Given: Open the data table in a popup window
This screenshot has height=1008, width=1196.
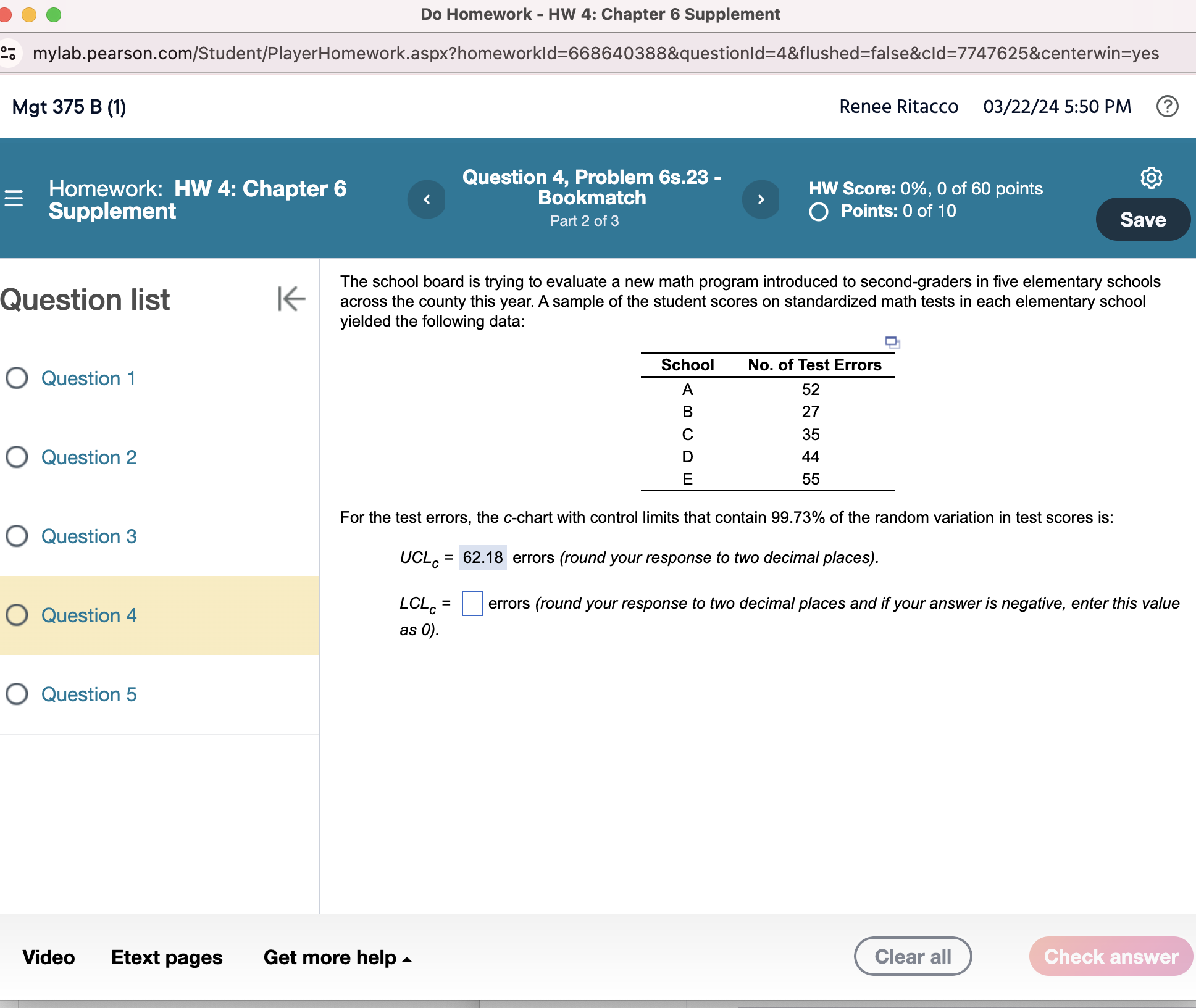Looking at the screenshot, I should pos(893,342).
